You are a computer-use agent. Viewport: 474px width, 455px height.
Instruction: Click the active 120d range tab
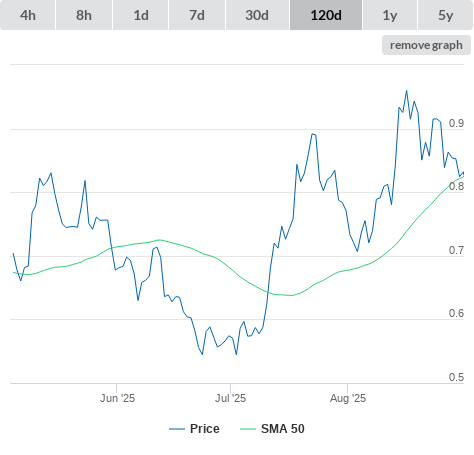326,15
